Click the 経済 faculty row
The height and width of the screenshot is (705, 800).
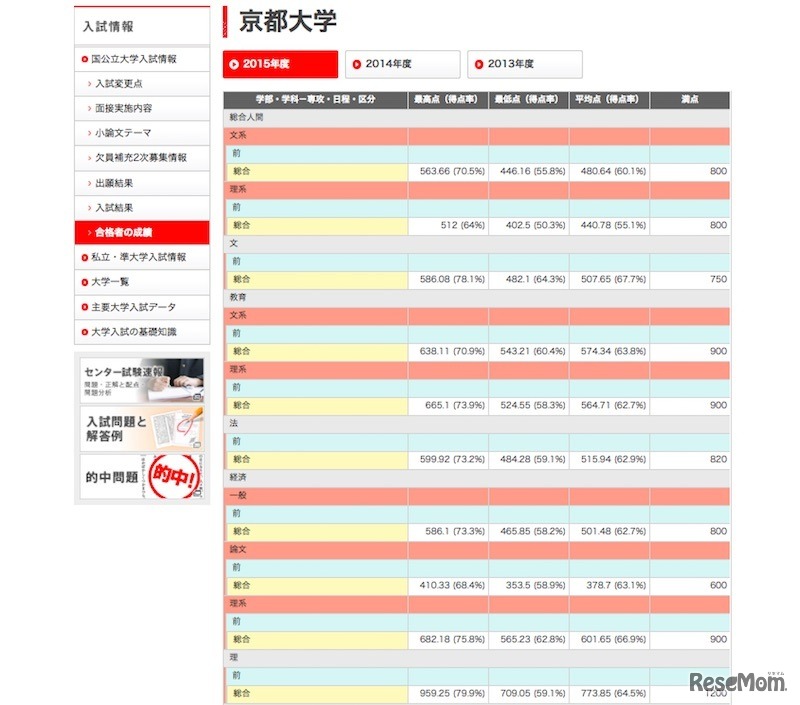click(477, 477)
